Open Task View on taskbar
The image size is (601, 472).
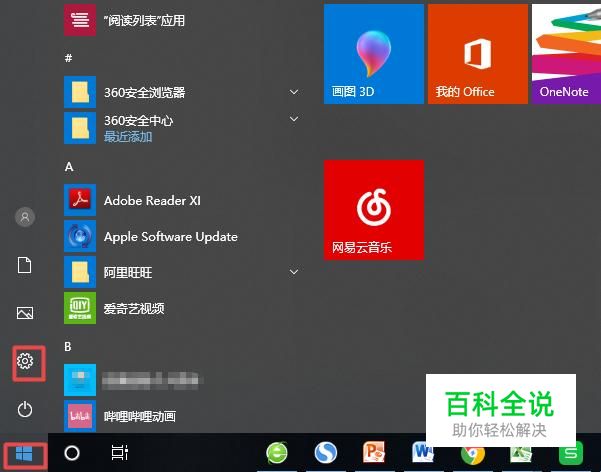tap(120, 453)
